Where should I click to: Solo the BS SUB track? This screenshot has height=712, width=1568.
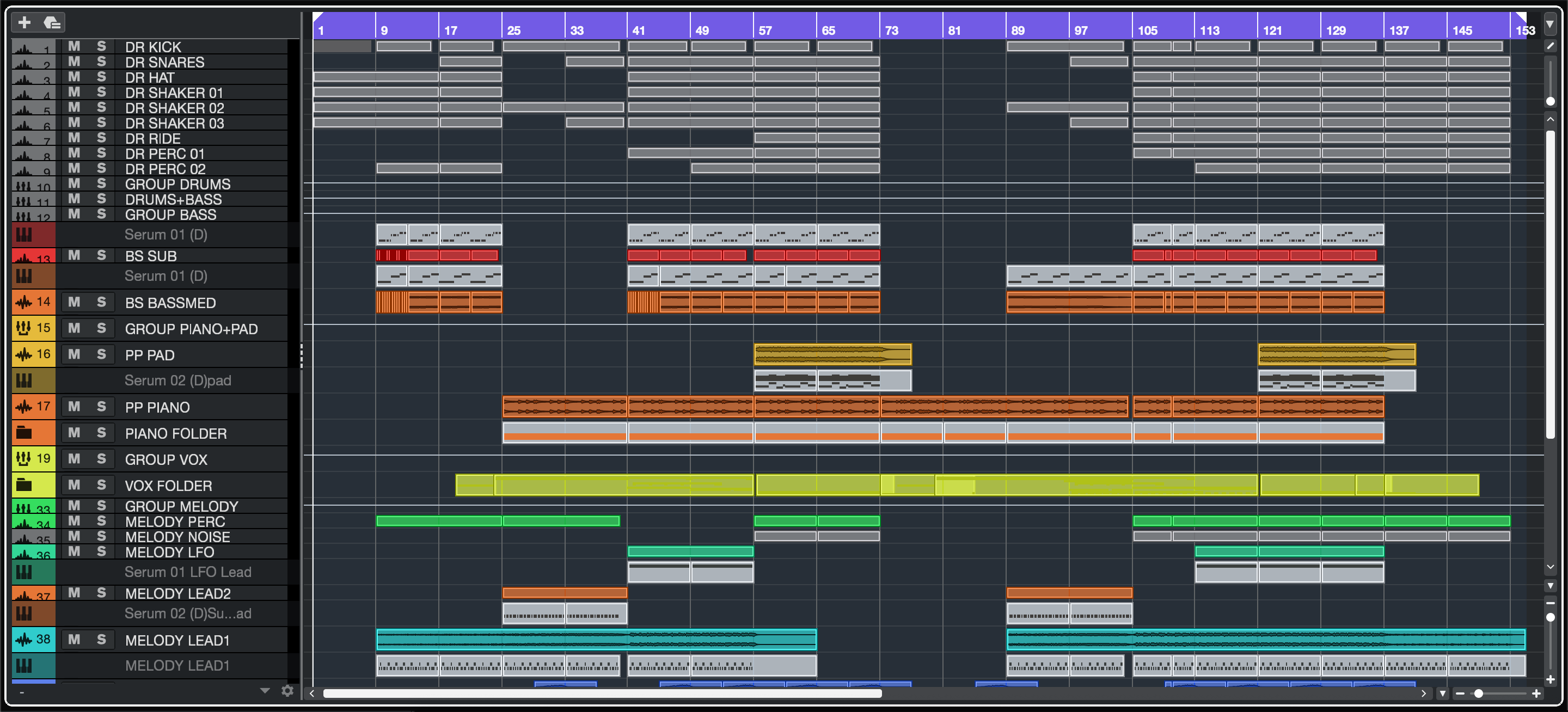coord(101,255)
